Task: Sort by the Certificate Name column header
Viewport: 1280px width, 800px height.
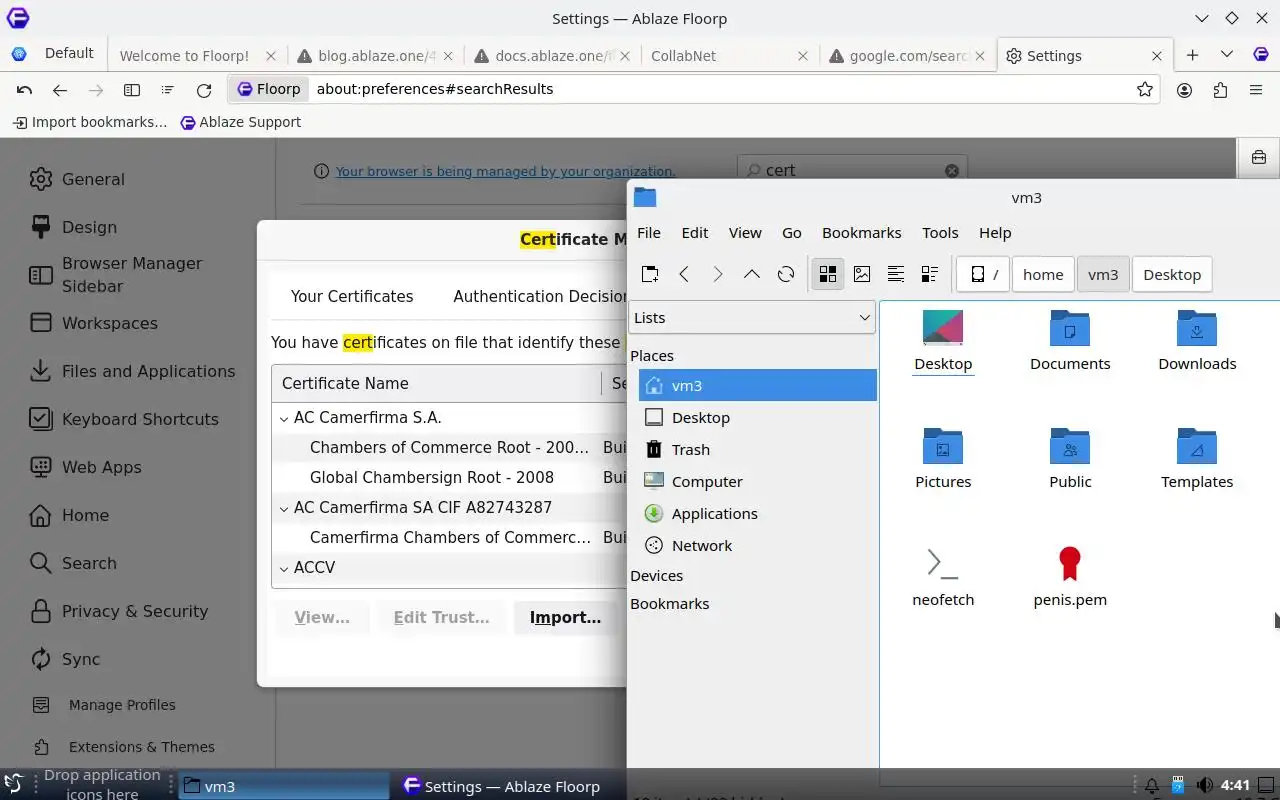Action: pyautogui.click(x=436, y=383)
